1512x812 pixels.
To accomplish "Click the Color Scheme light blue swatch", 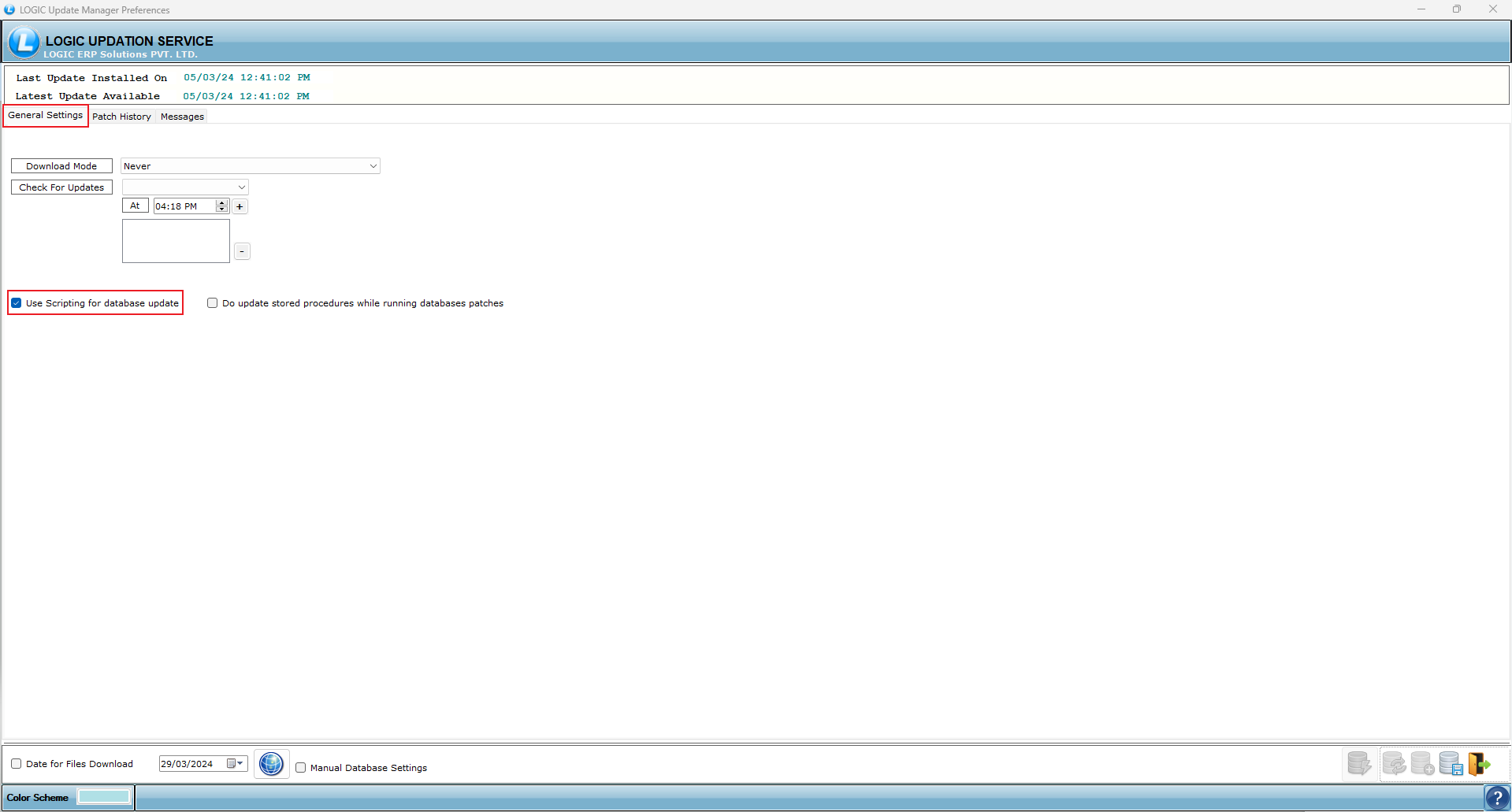I will pos(104,797).
